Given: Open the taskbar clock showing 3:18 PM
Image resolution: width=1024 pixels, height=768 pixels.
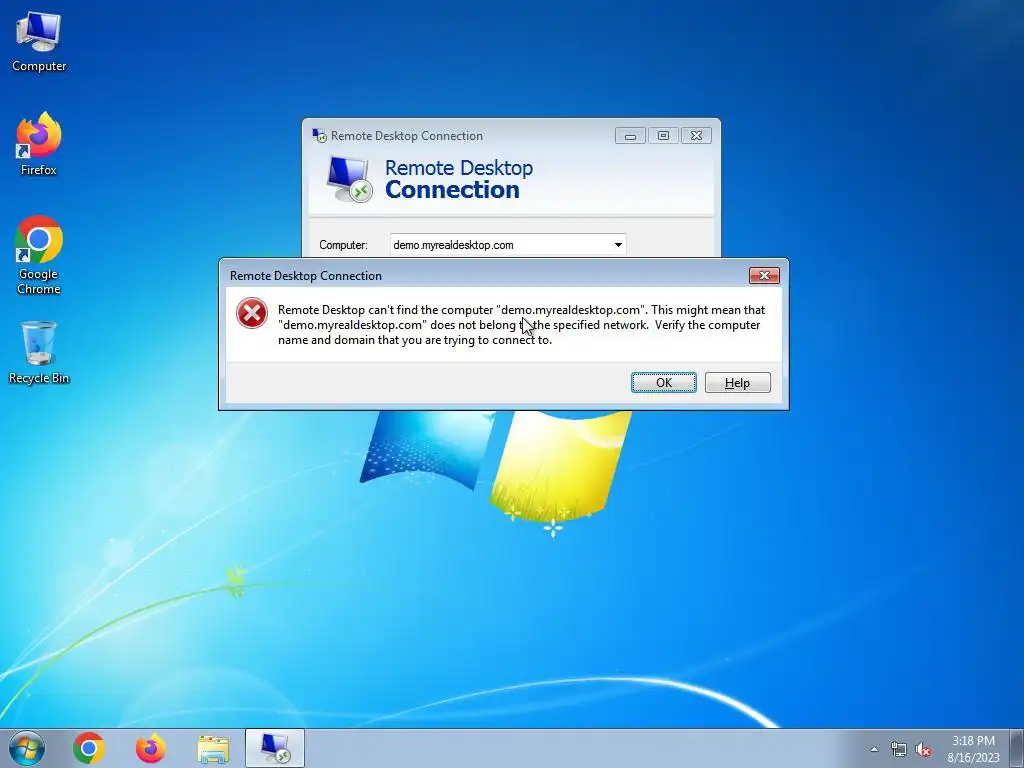Looking at the screenshot, I should (x=973, y=748).
